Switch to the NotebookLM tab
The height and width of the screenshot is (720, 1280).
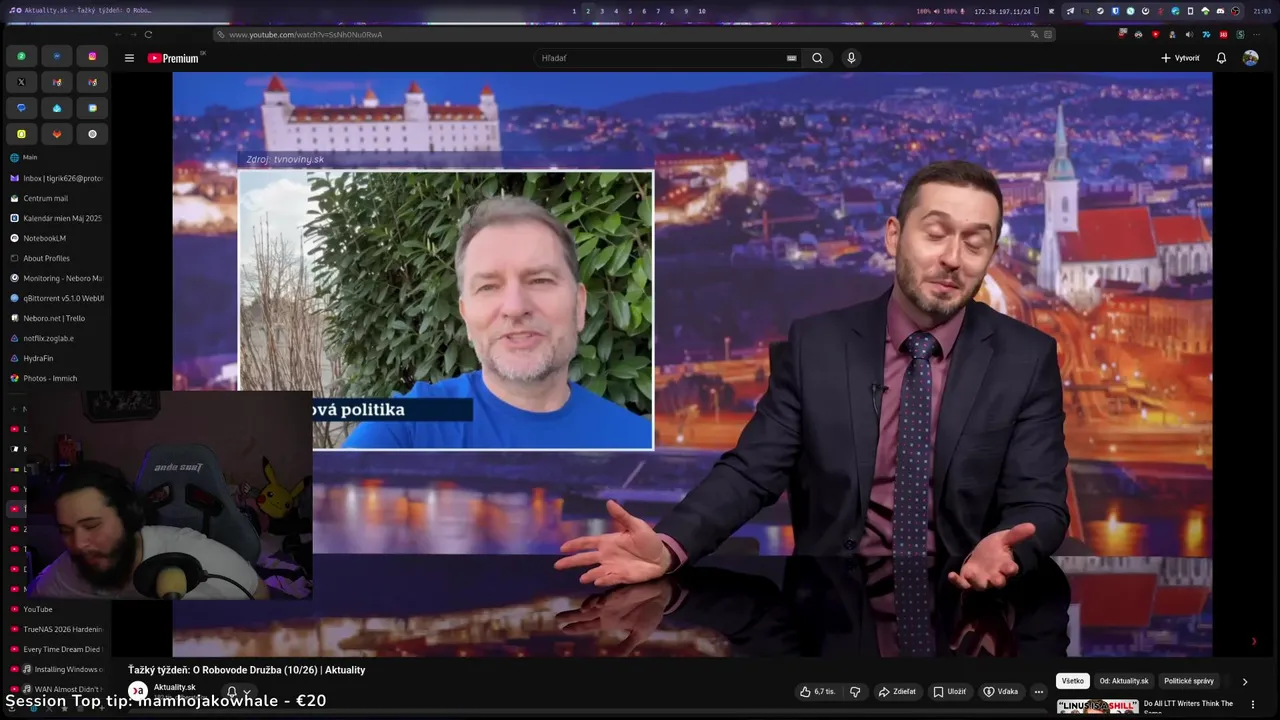55,238
